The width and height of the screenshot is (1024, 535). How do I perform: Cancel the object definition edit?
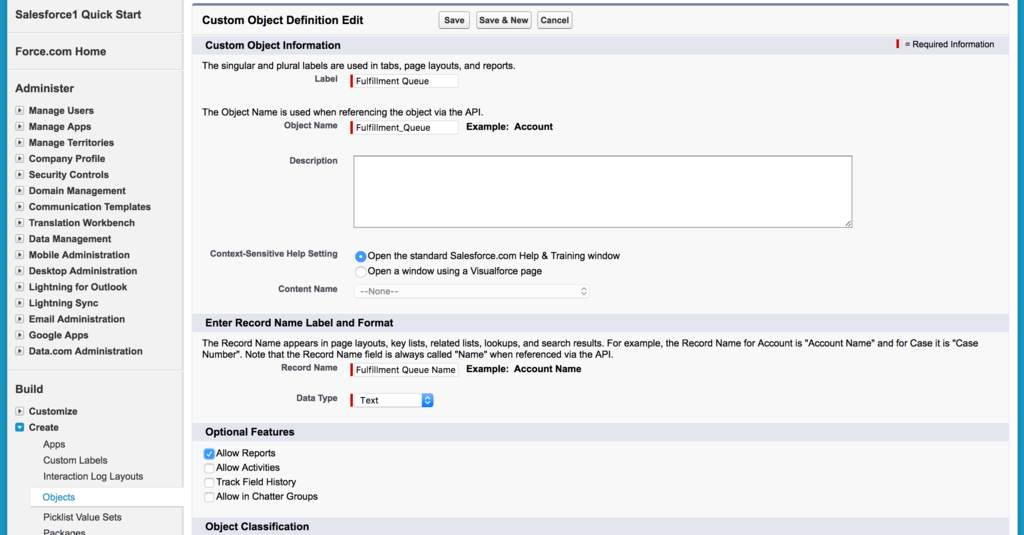(x=554, y=20)
